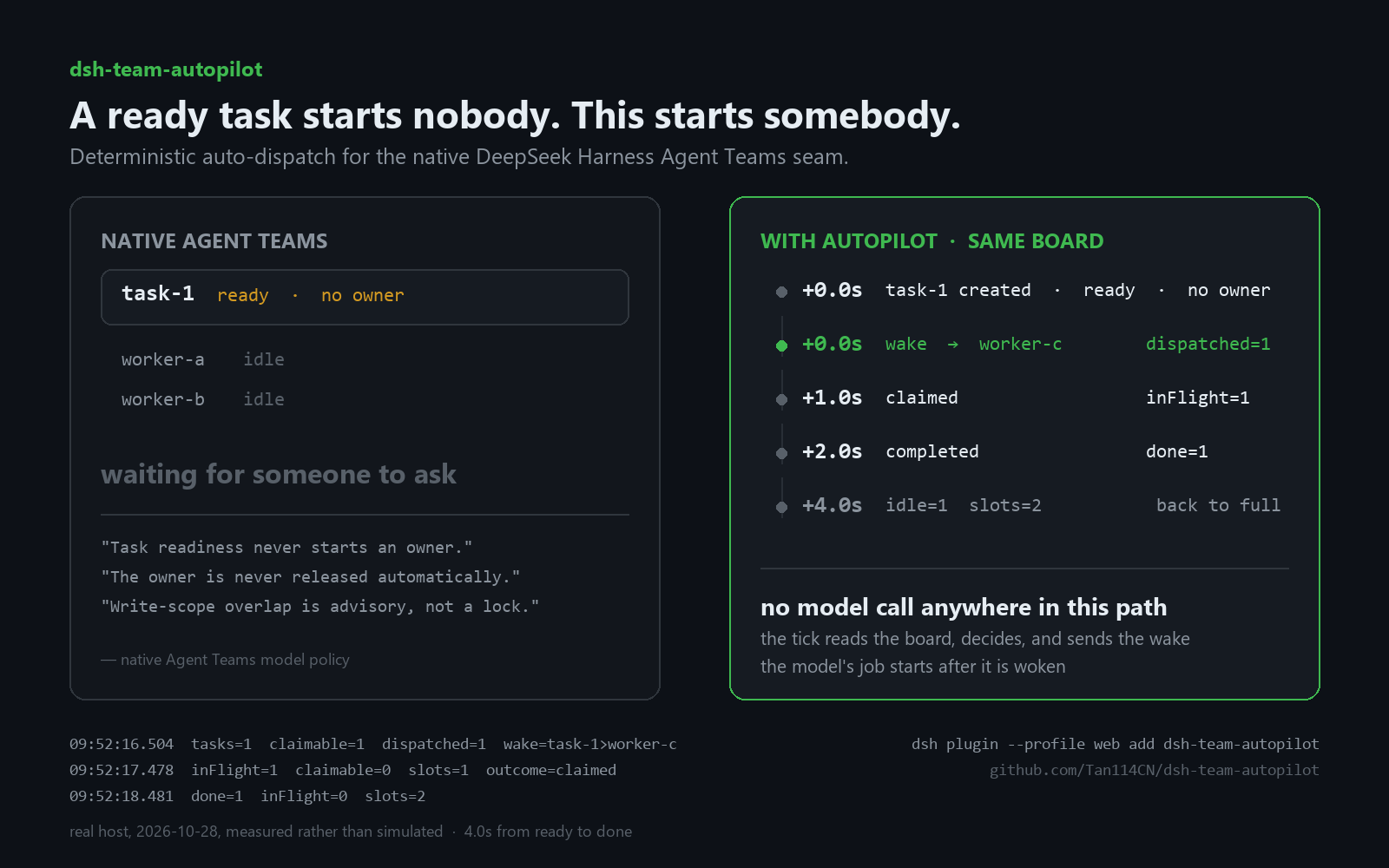Click the quote 'Write-scope overlap is advisory, not a lock.'
The height and width of the screenshot is (868, 1389).
pos(320,607)
